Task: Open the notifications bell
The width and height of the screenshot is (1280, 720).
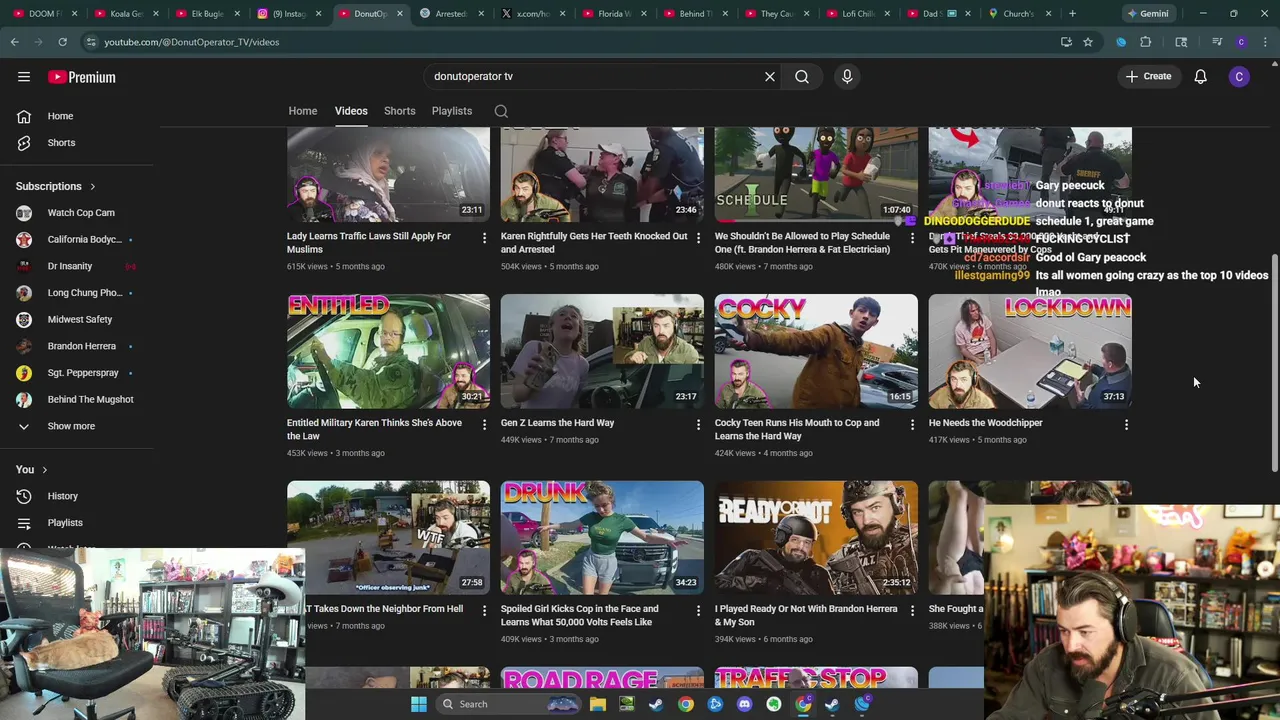Action: [x=1200, y=76]
